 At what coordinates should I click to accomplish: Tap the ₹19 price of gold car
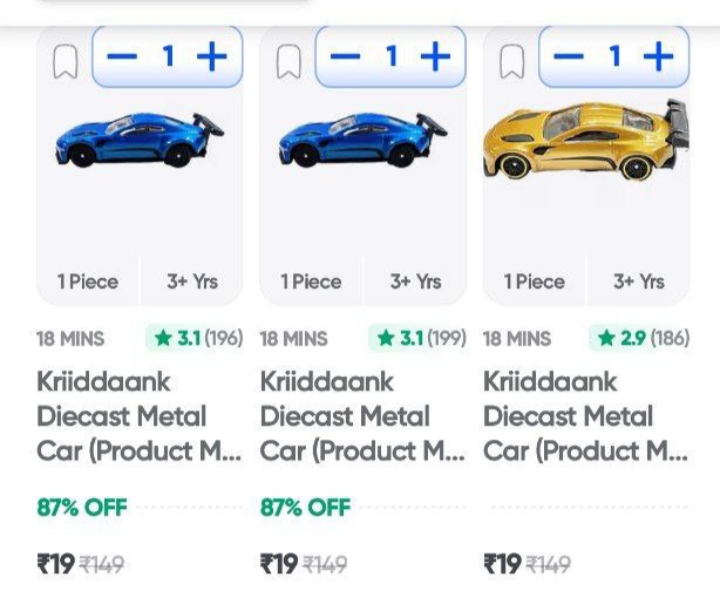tap(503, 565)
